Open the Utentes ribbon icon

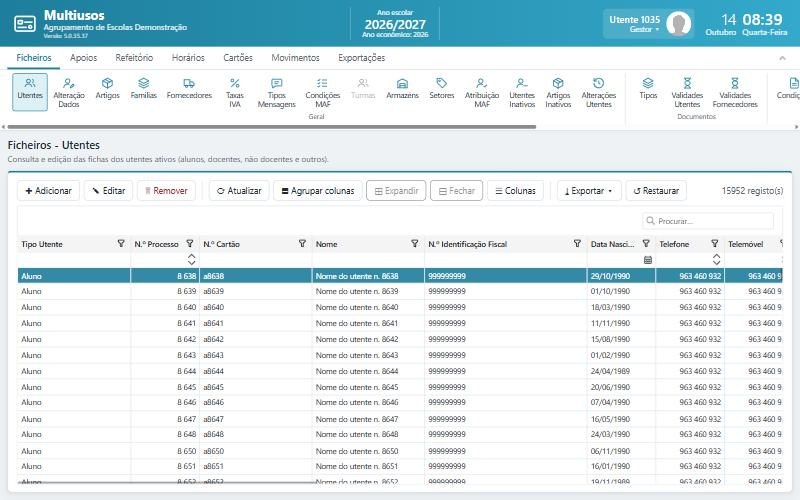pos(30,92)
